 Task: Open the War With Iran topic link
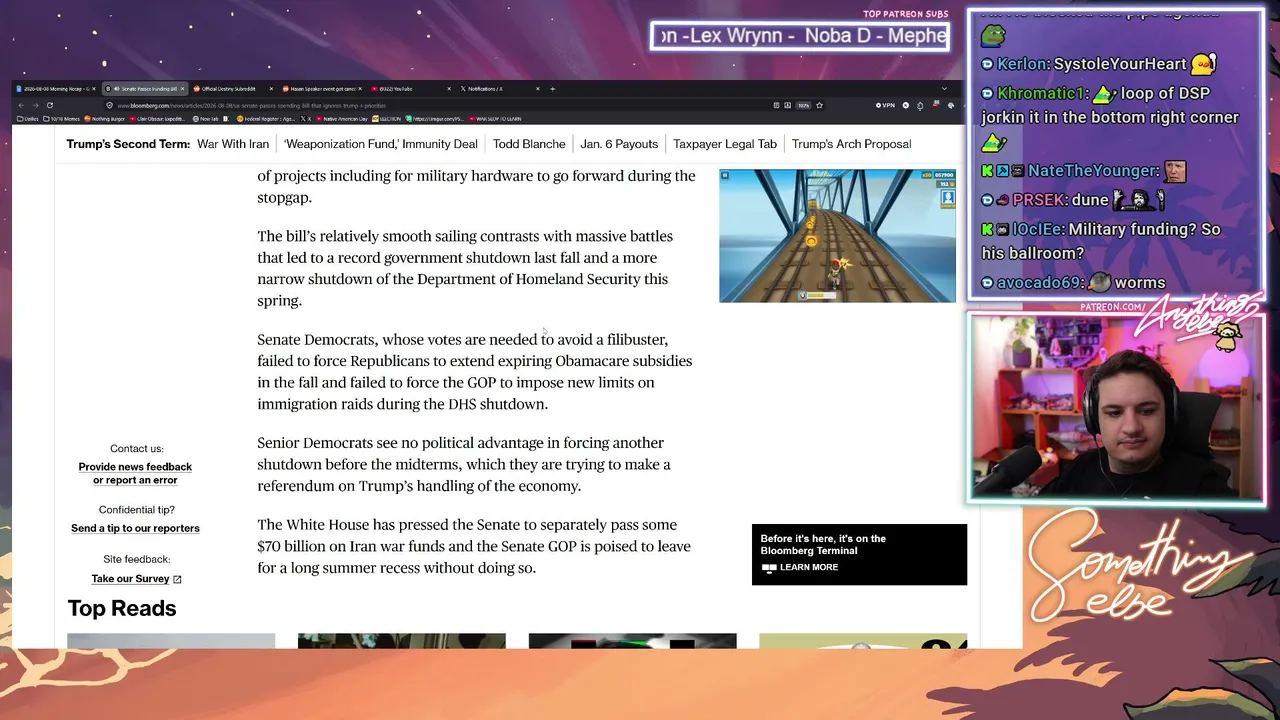click(233, 144)
